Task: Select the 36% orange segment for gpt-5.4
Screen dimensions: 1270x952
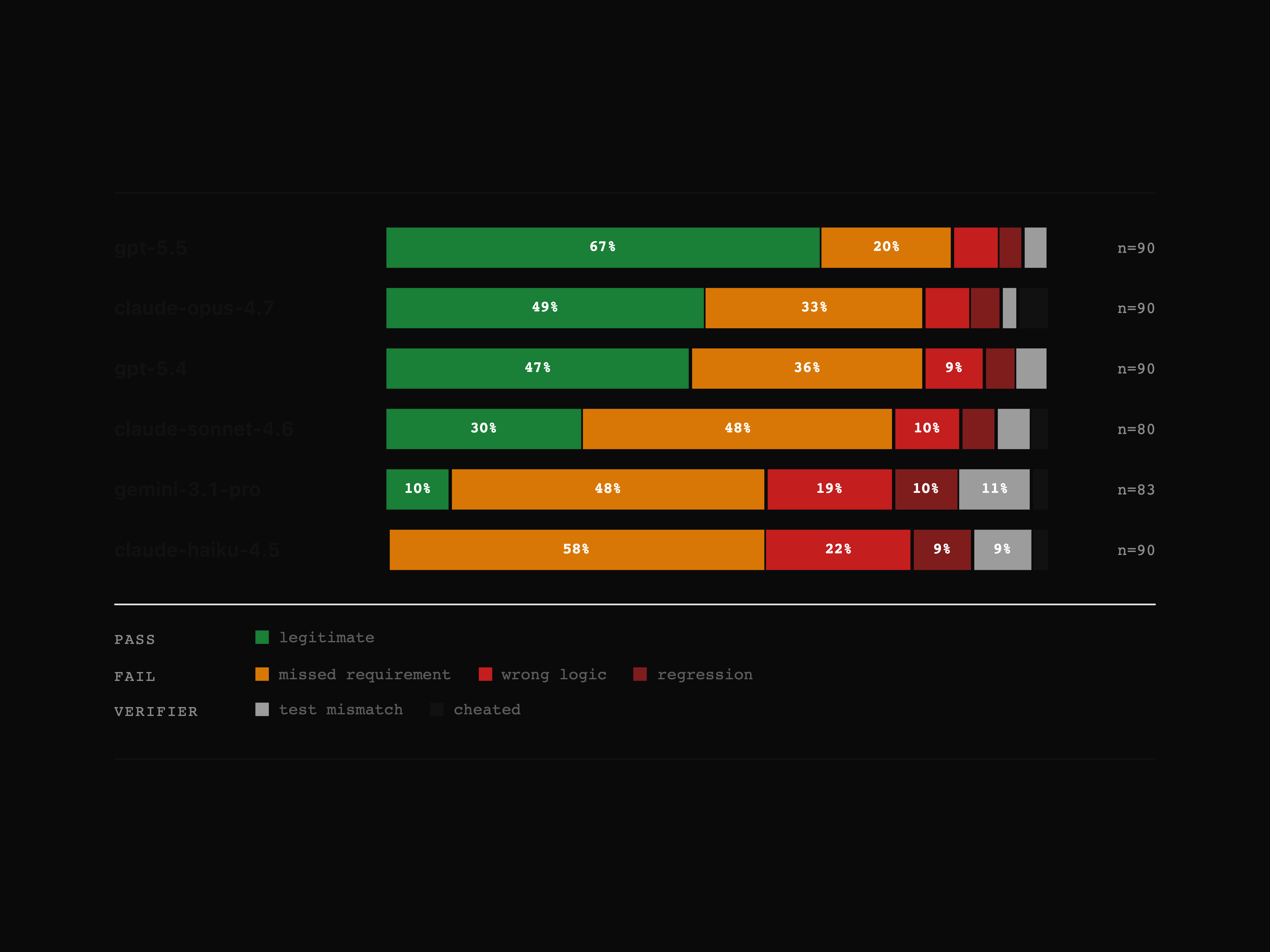Action: point(807,369)
